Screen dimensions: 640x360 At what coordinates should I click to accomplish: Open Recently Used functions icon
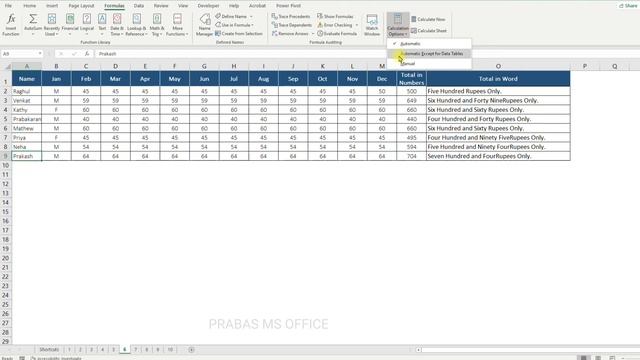51,19
